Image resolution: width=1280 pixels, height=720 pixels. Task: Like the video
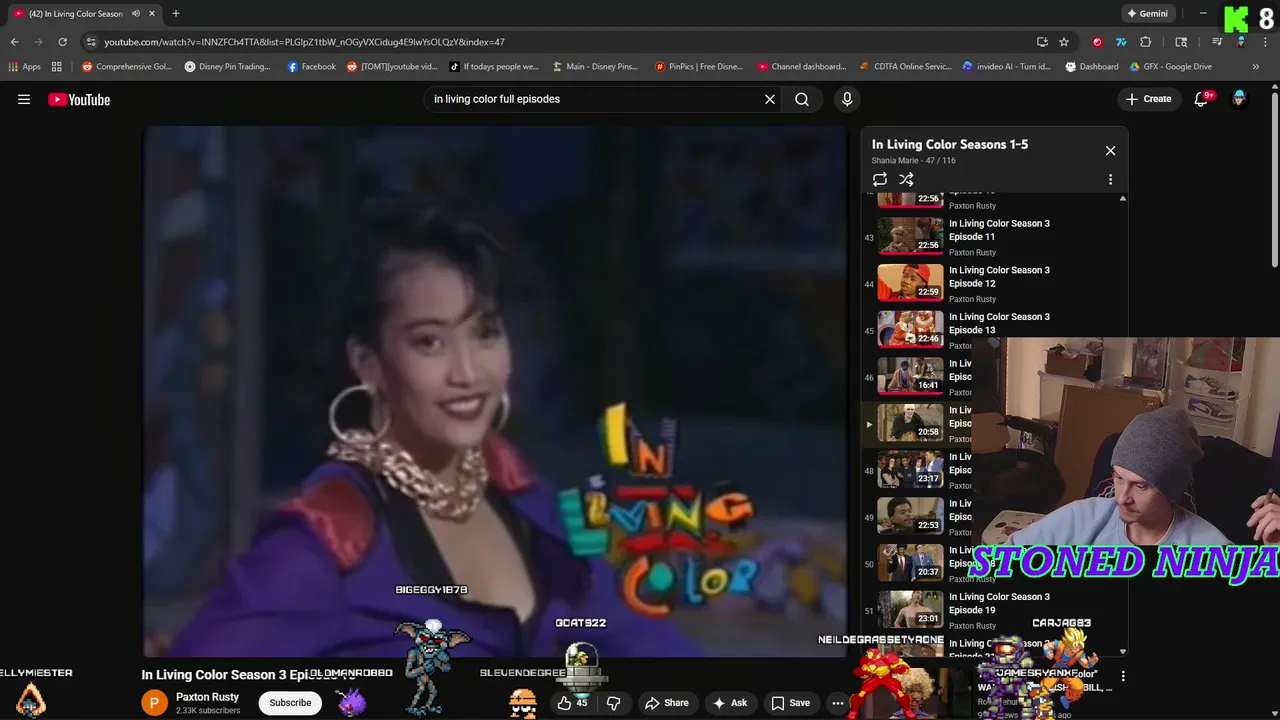[572, 703]
